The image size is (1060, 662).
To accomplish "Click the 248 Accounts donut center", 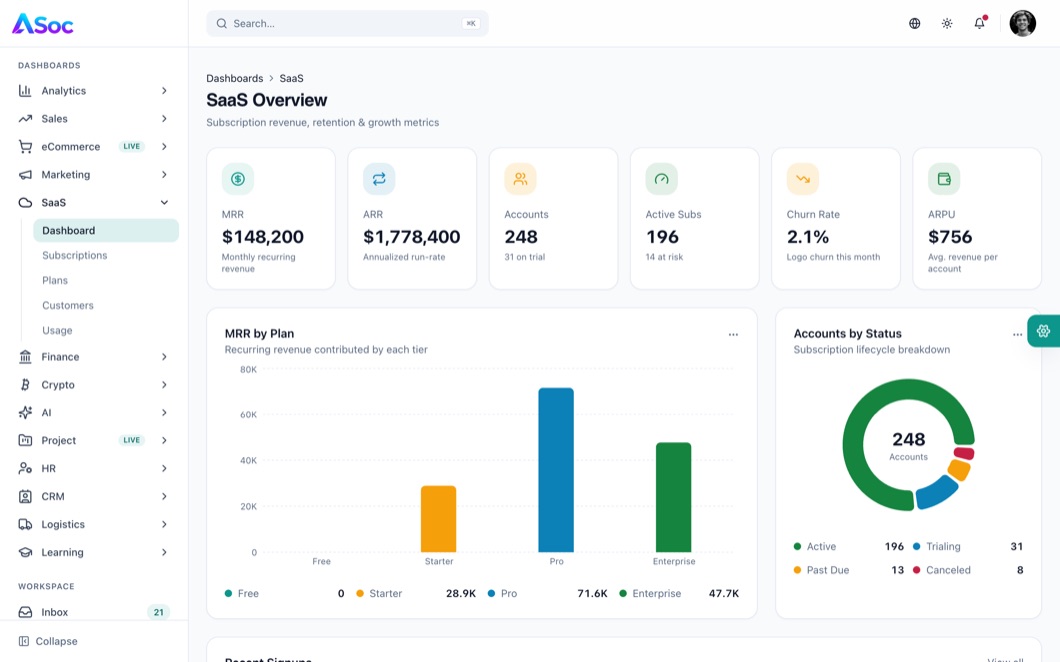I will 909,446.
